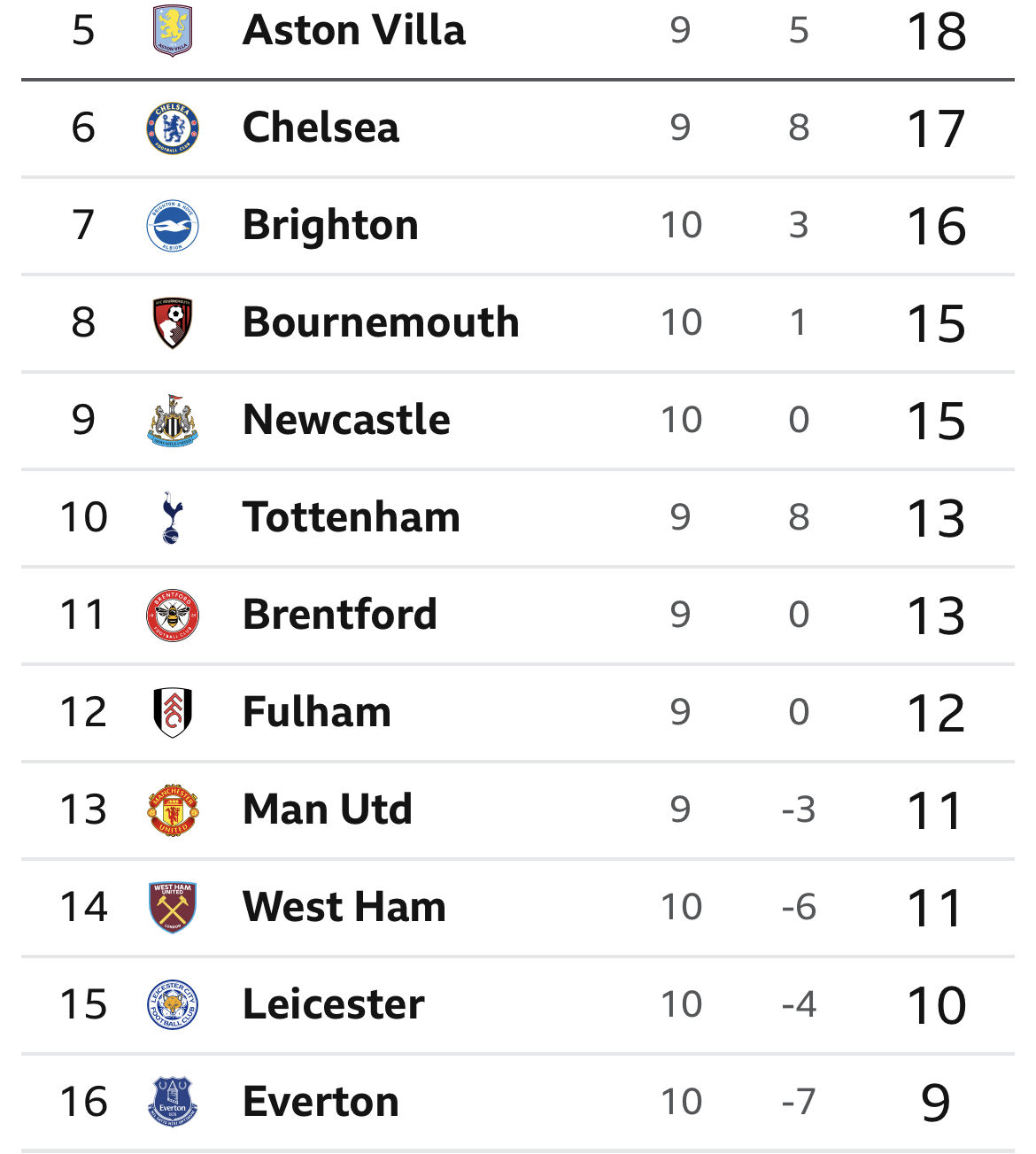1036x1154 pixels.
Task: Click the Leicester team name
Action: (x=334, y=1004)
